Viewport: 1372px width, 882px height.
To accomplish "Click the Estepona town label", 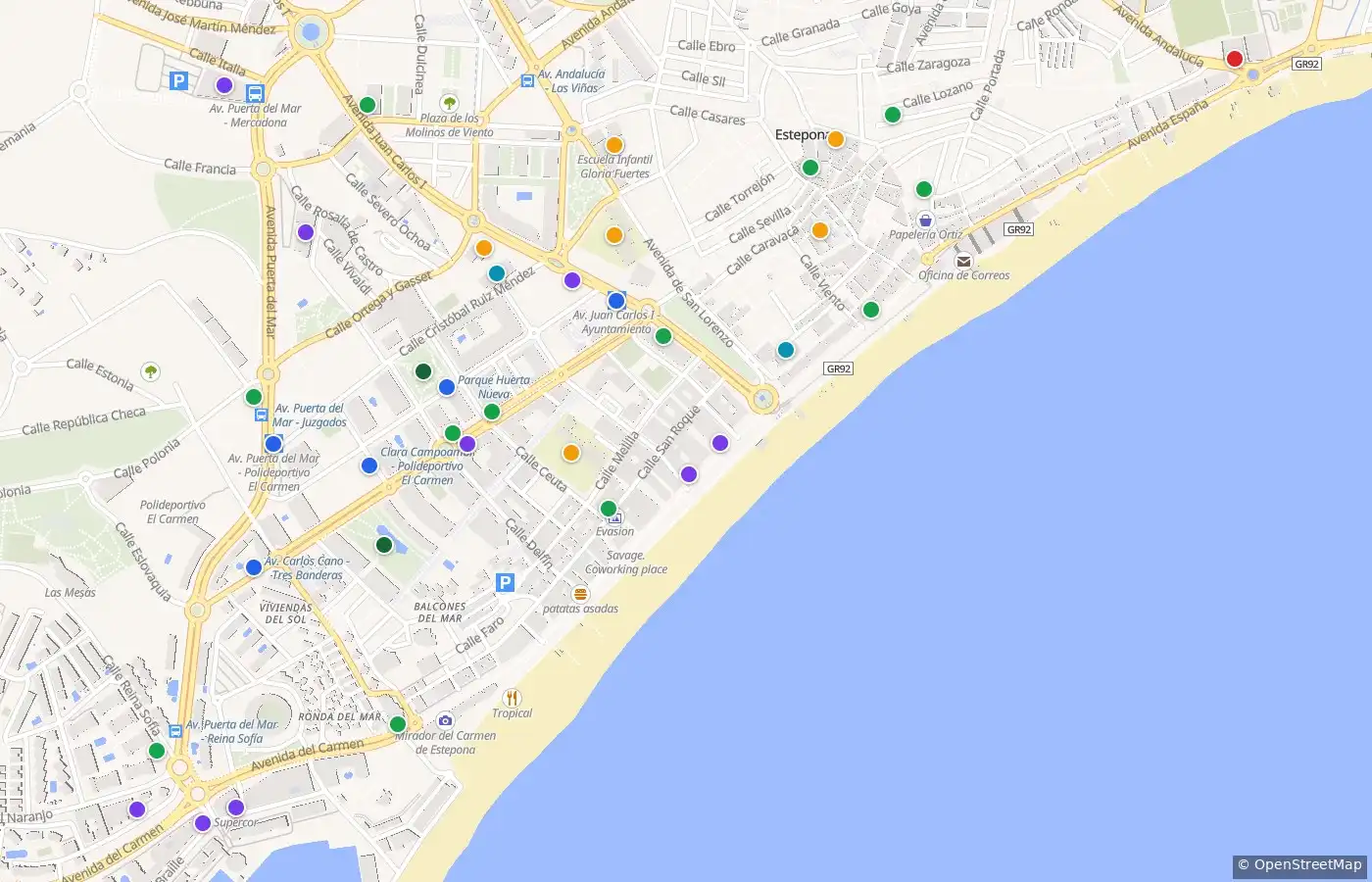I will pyautogui.click(x=802, y=135).
